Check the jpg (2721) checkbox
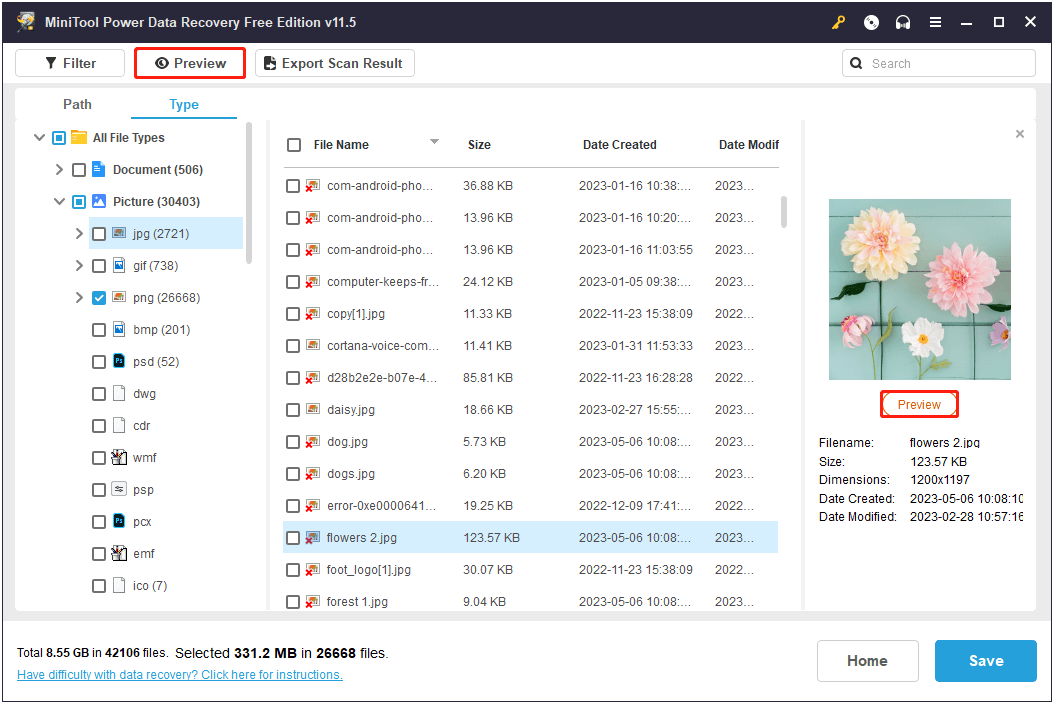The image size is (1057, 708). (99, 233)
